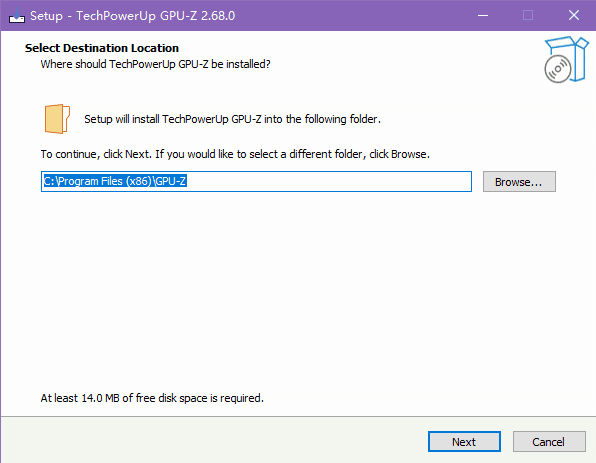Focus the destination folder path field

click(x=256, y=181)
